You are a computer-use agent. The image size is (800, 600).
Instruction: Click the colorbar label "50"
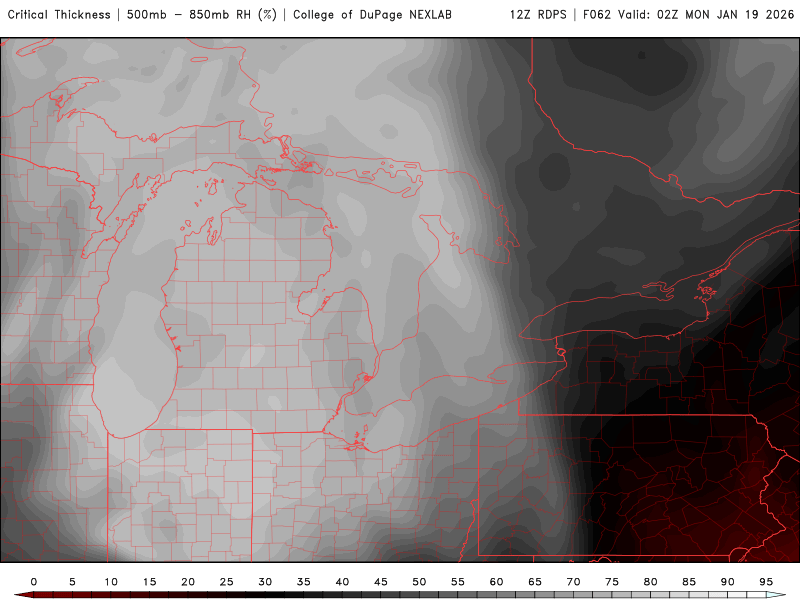(x=419, y=582)
